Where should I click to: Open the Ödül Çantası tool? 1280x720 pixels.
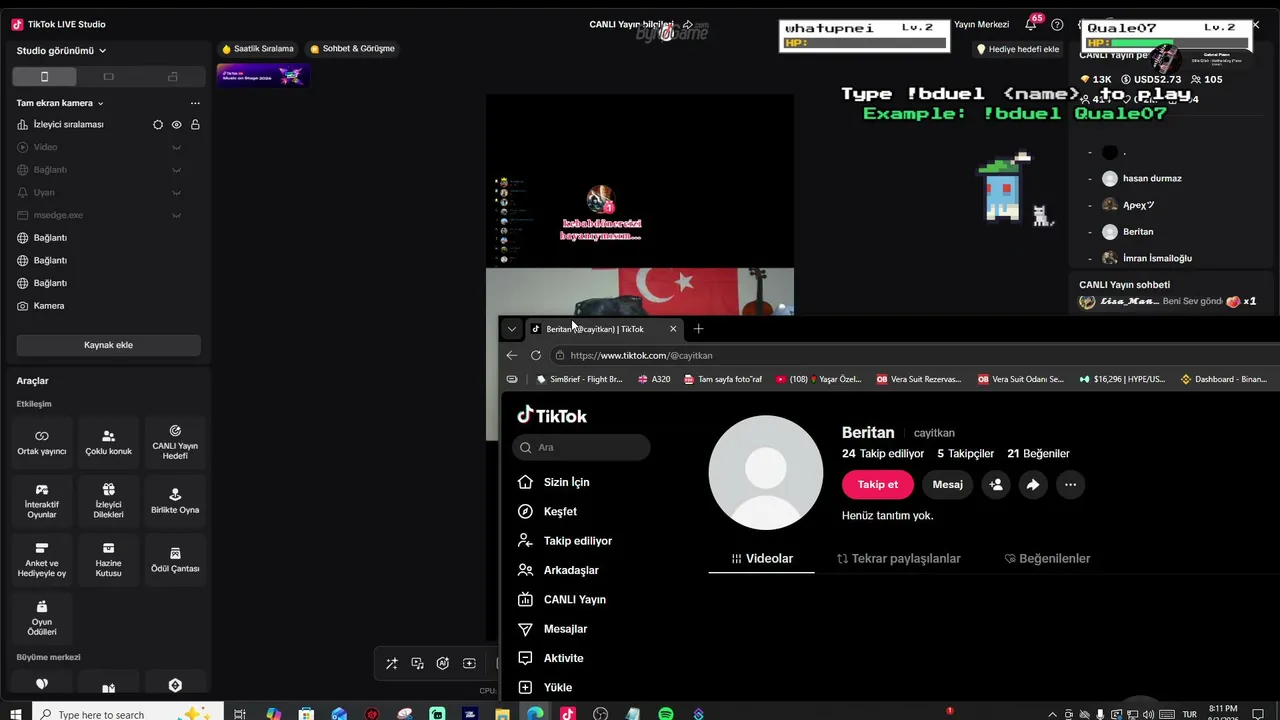[x=175, y=560]
